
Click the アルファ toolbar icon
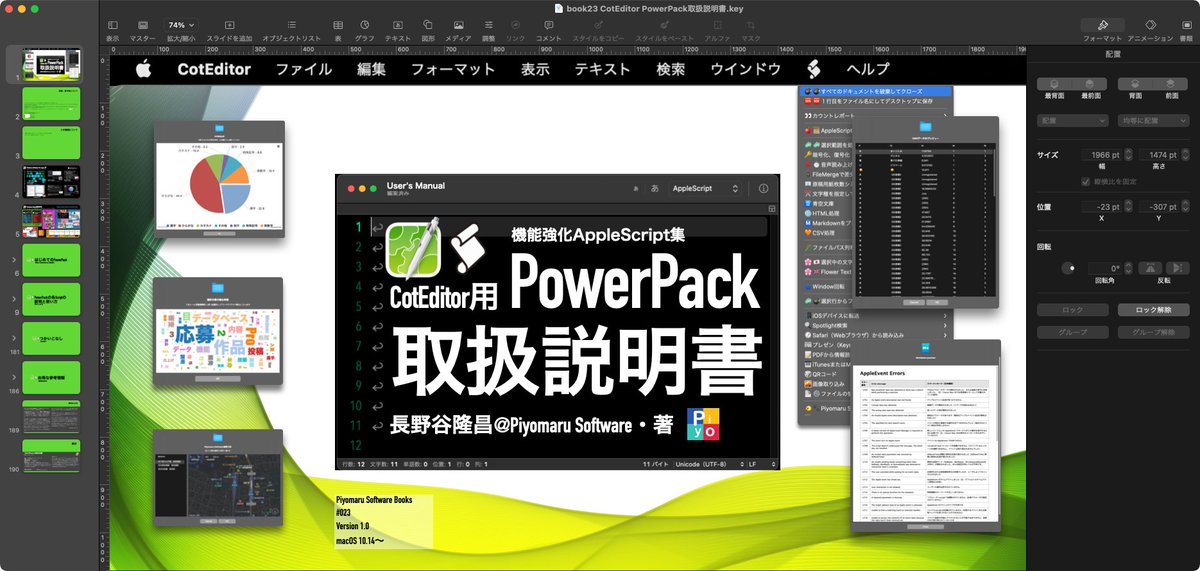coord(717,24)
